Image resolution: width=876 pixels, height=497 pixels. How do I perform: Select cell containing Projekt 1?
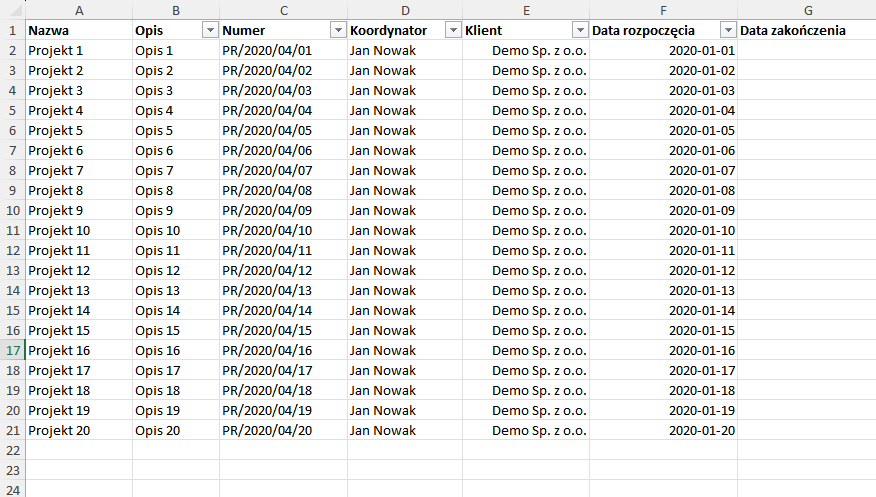79,51
